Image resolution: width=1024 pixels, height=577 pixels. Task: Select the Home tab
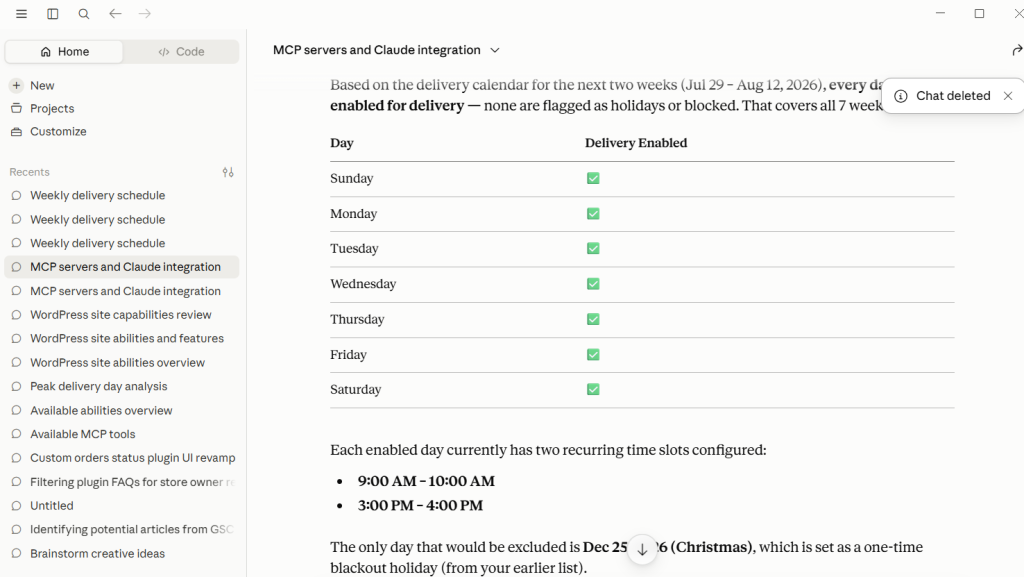[x=64, y=52]
